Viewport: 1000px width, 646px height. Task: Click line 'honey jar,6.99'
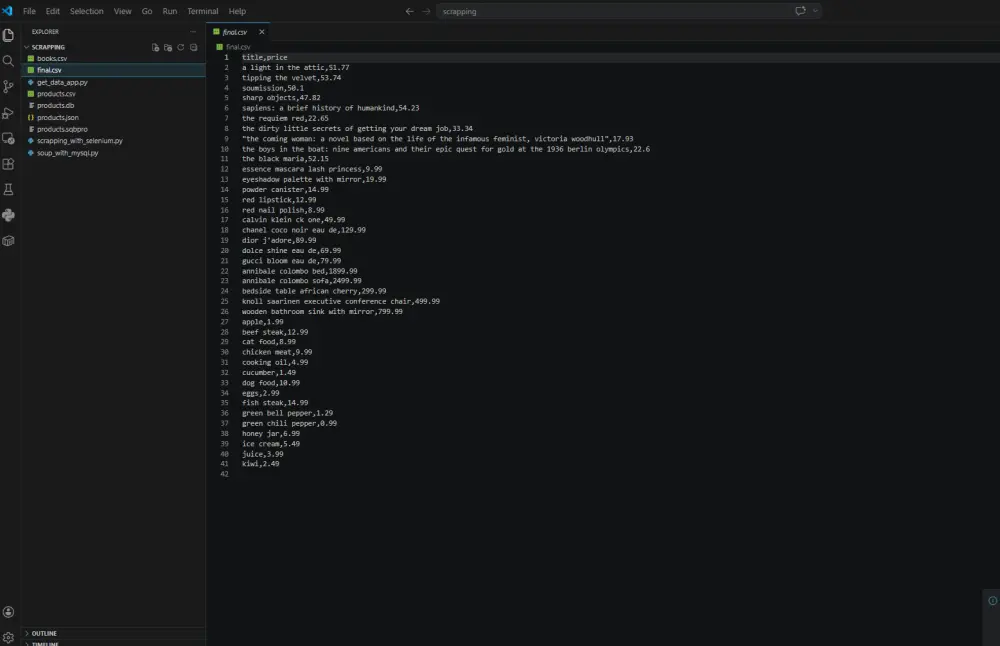pyautogui.click(x=270, y=434)
